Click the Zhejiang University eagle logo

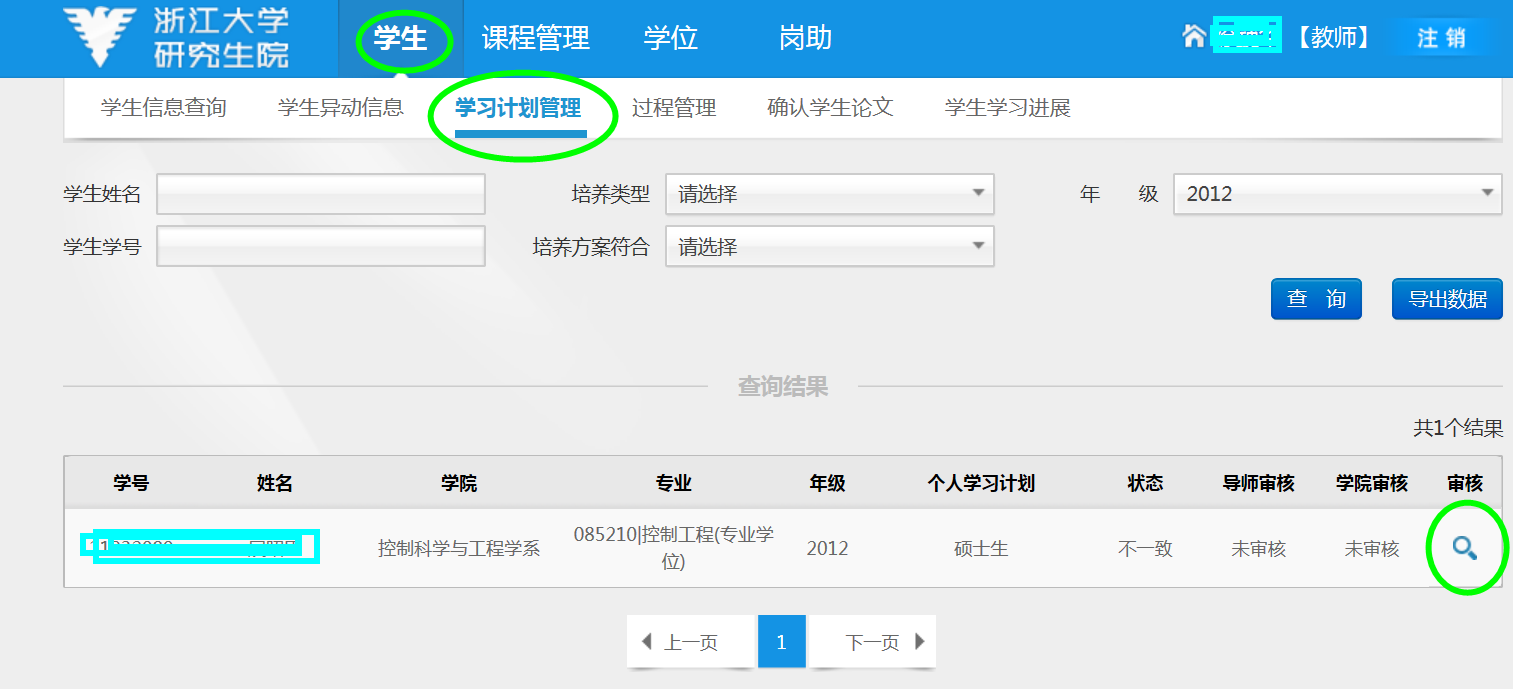tap(100, 38)
